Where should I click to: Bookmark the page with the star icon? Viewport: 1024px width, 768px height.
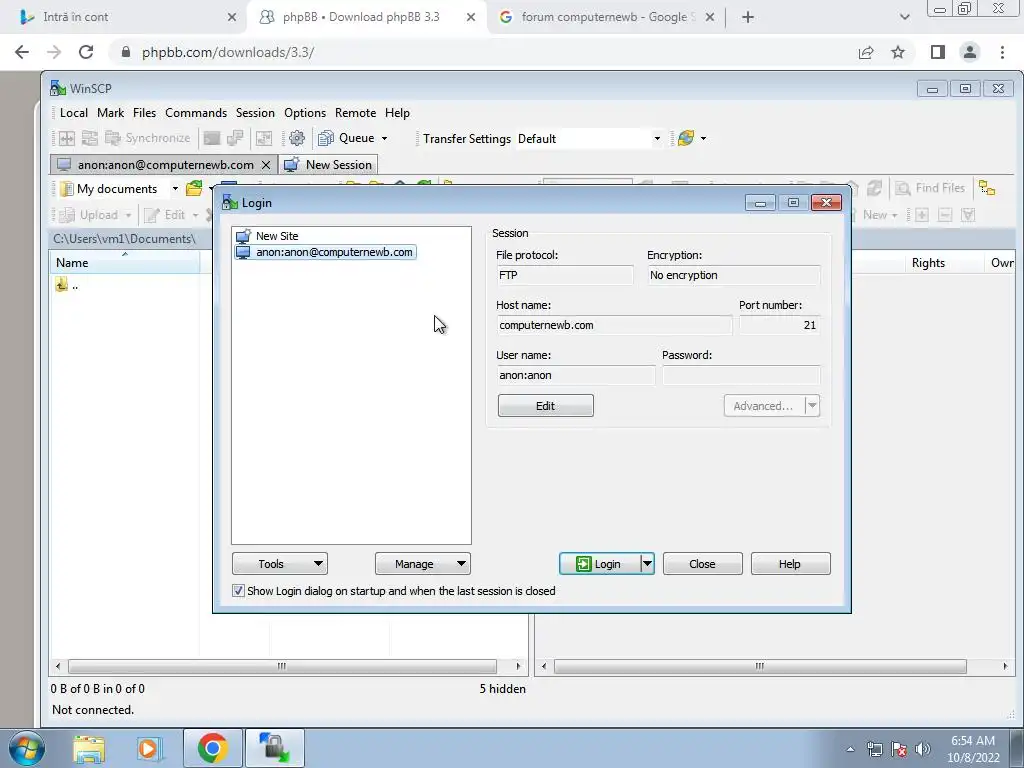tap(898, 52)
